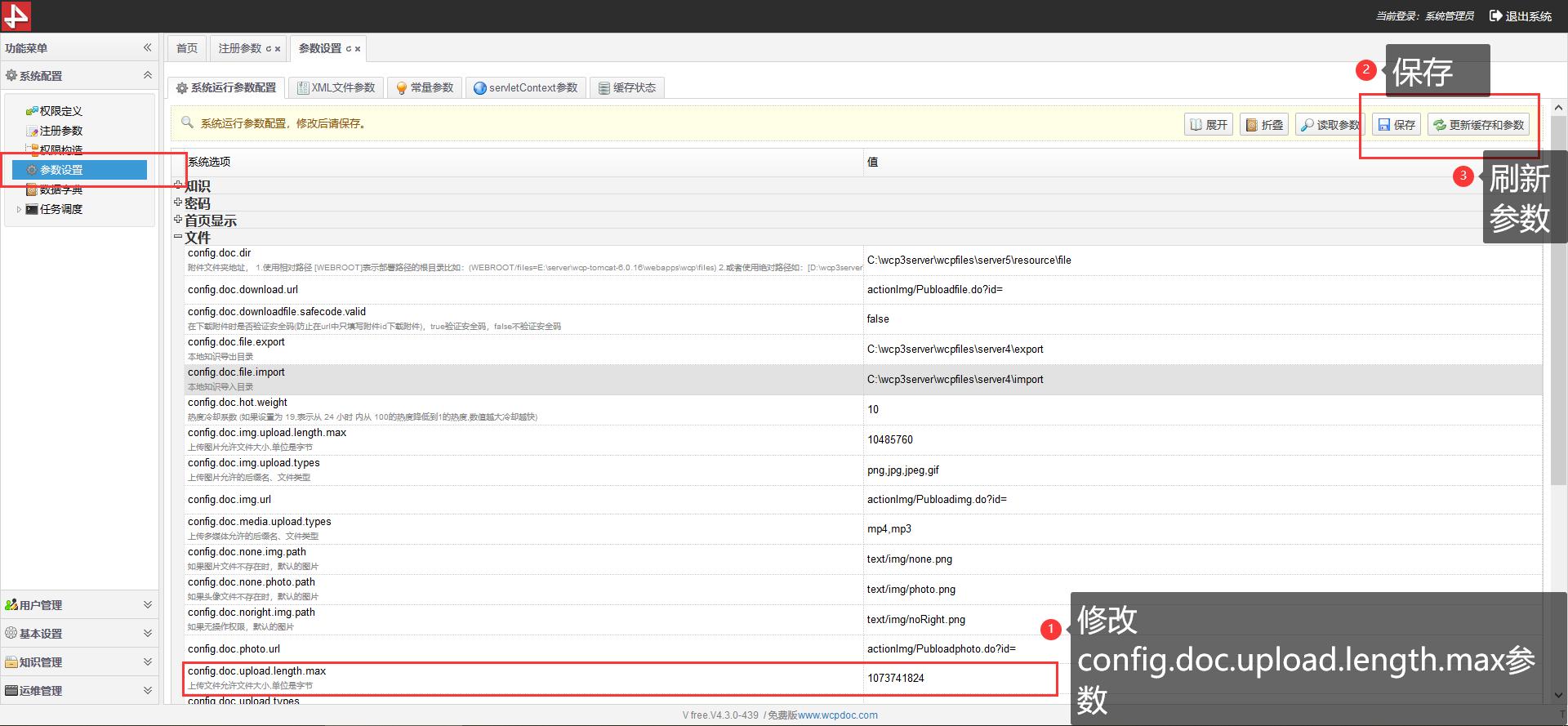Open the 常量参数 sub-tab
Image resolution: width=1568 pixels, height=726 pixels.
click(x=425, y=87)
